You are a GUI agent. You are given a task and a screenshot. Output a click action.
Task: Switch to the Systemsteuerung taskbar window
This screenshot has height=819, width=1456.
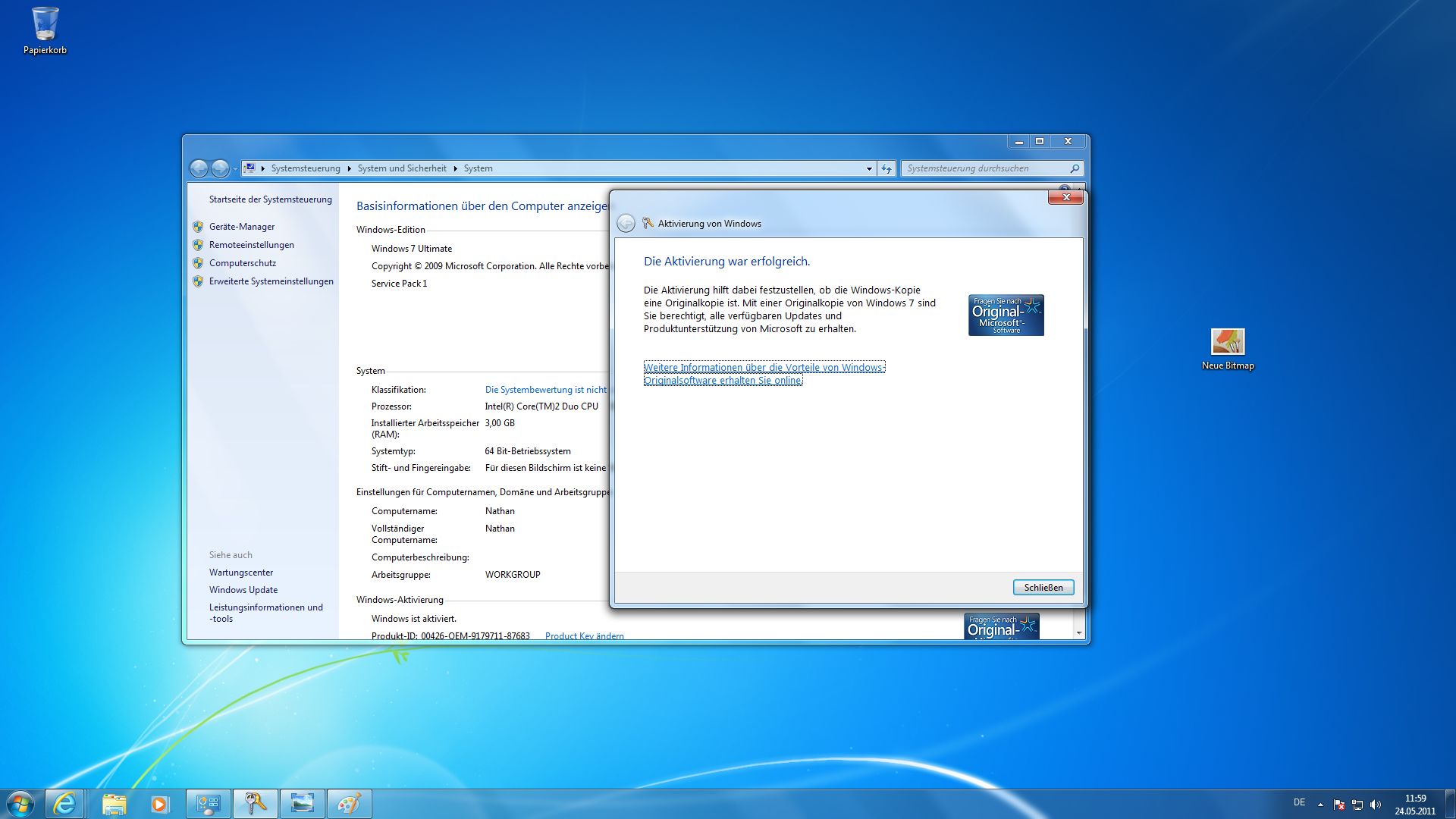click(208, 804)
